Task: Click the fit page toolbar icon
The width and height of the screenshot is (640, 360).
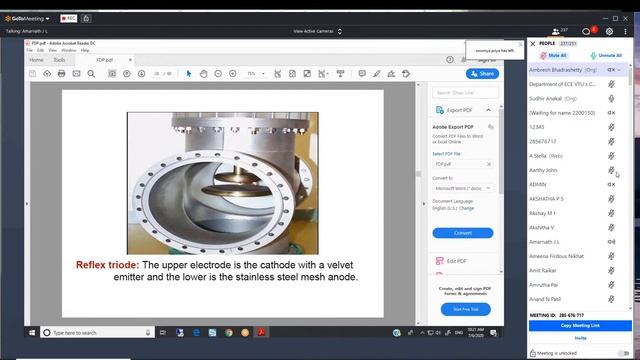Action: click(x=292, y=74)
